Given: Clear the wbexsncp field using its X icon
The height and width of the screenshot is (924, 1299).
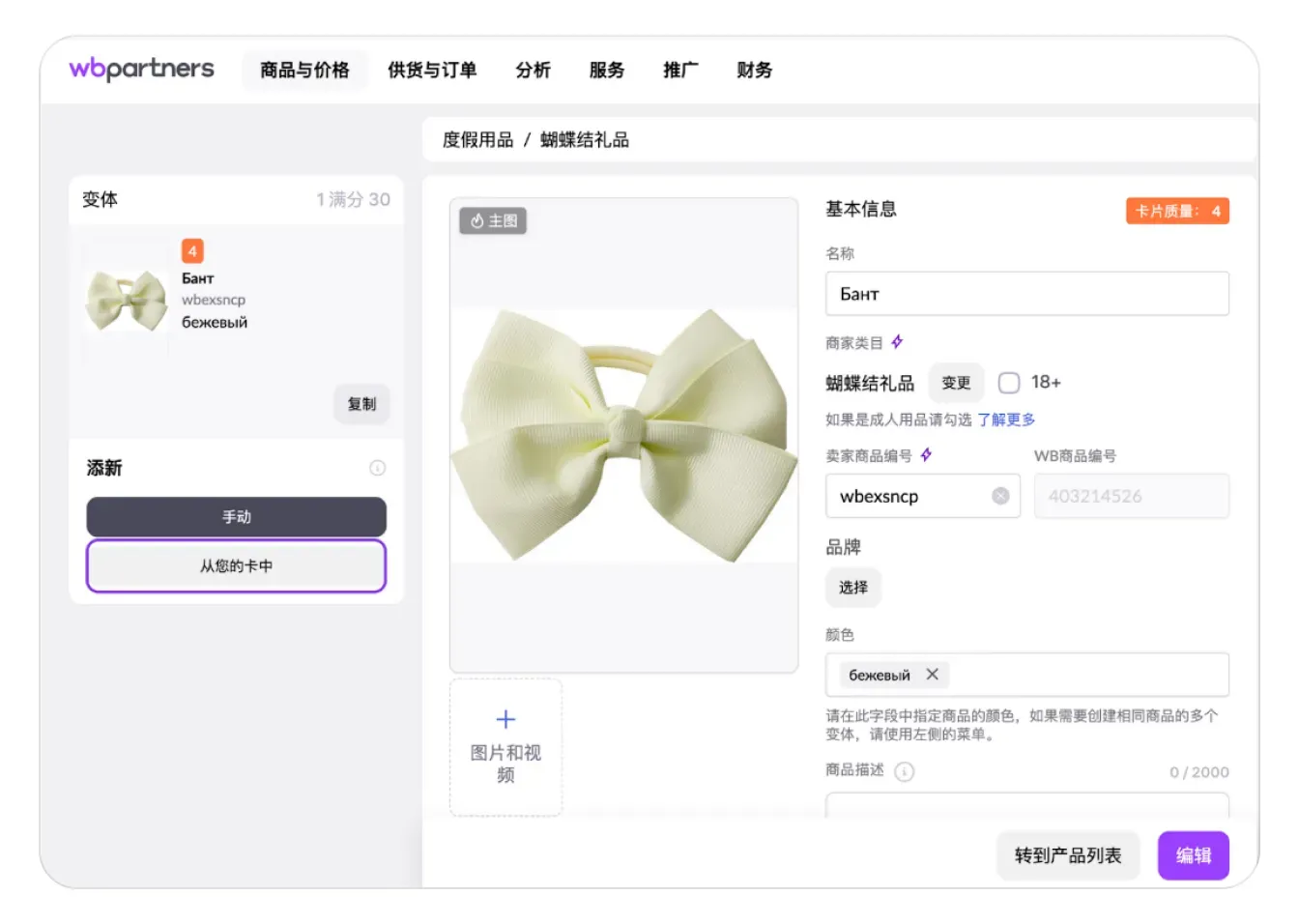Looking at the screenshot, I should [1000, 495].
